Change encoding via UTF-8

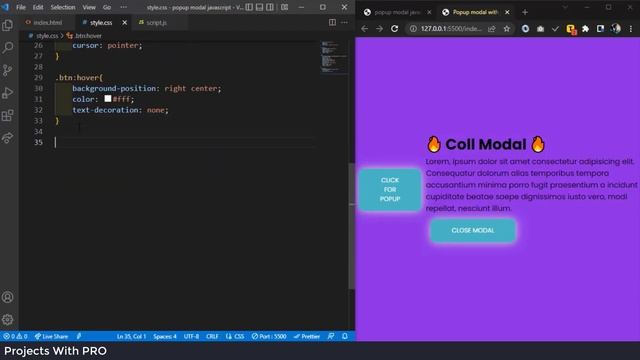(191, 336)
